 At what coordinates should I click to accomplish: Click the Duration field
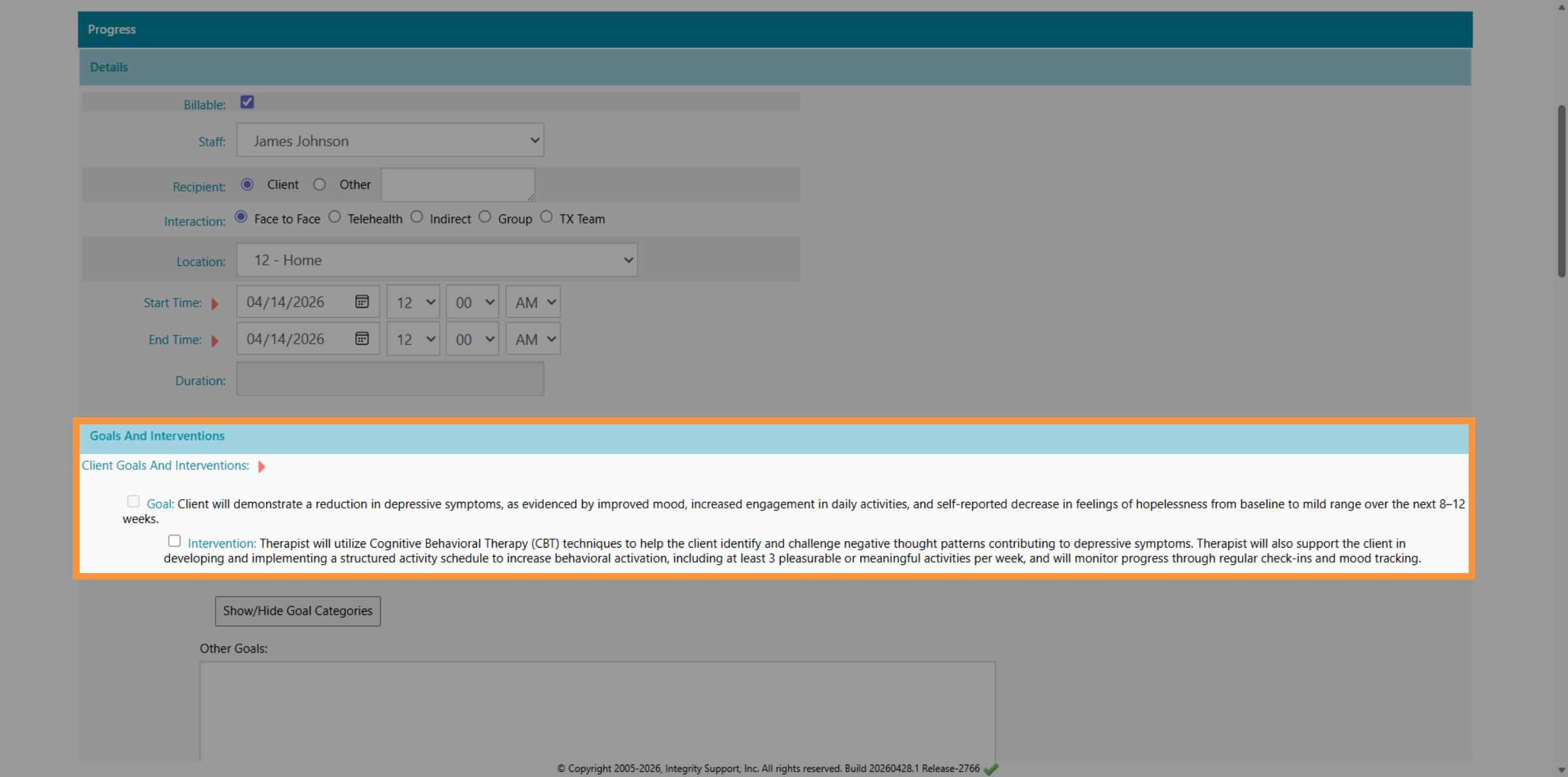pyautogui.click(x=390, y=379)
